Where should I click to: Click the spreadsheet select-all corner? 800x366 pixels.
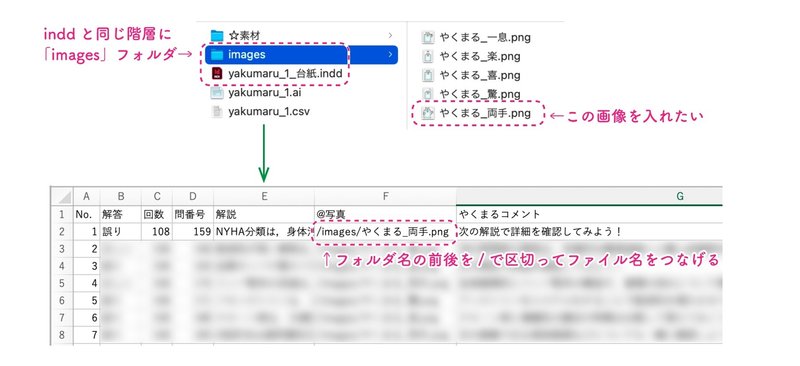point(62,197)
